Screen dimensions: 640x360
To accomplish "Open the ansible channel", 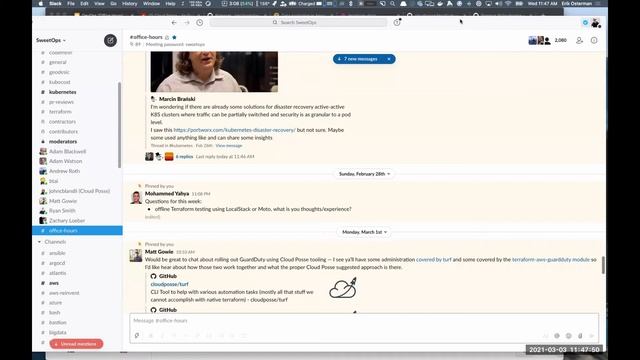I will 57,253.
